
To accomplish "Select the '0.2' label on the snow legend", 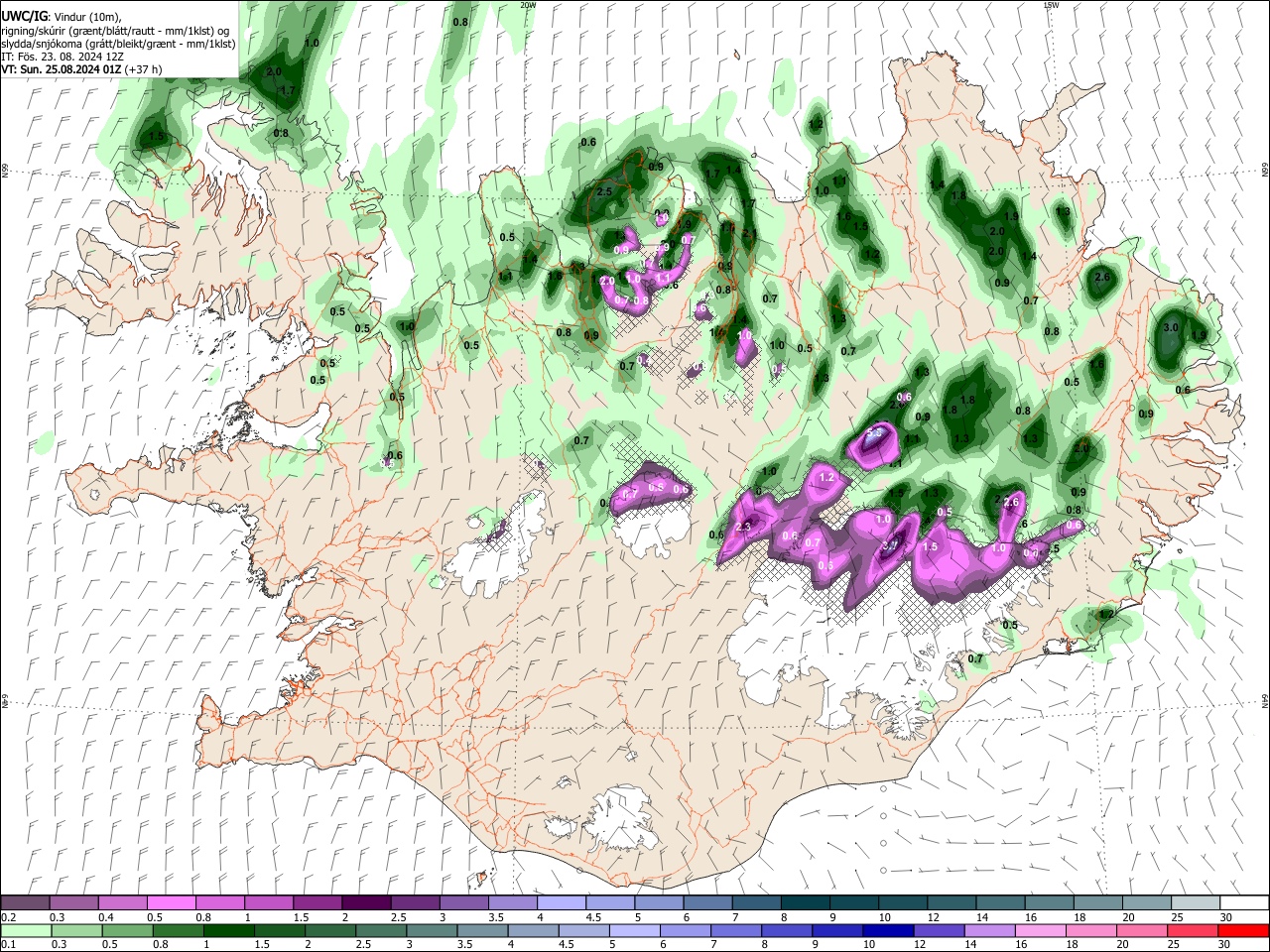I will 7,917.
